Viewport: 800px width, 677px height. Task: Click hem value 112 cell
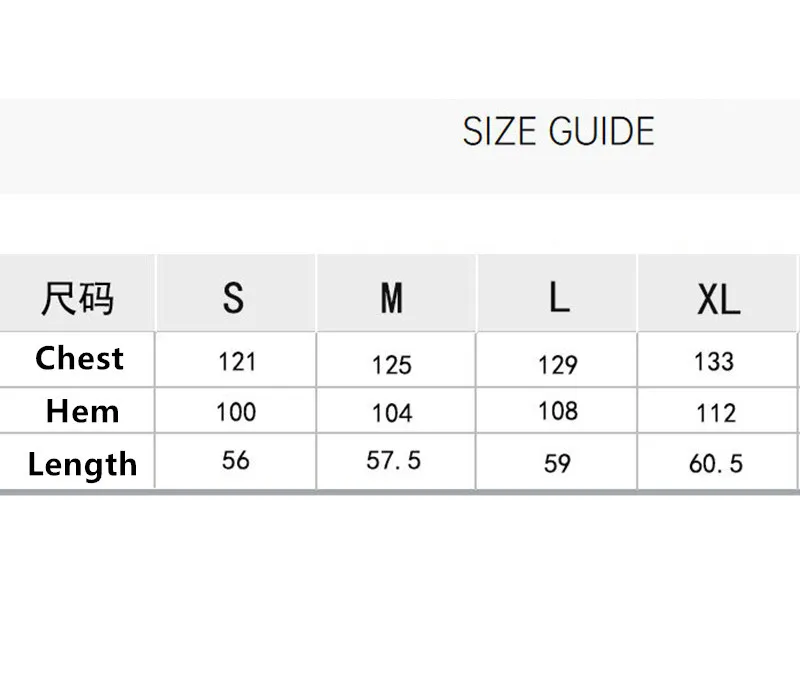tap(716, 414)
